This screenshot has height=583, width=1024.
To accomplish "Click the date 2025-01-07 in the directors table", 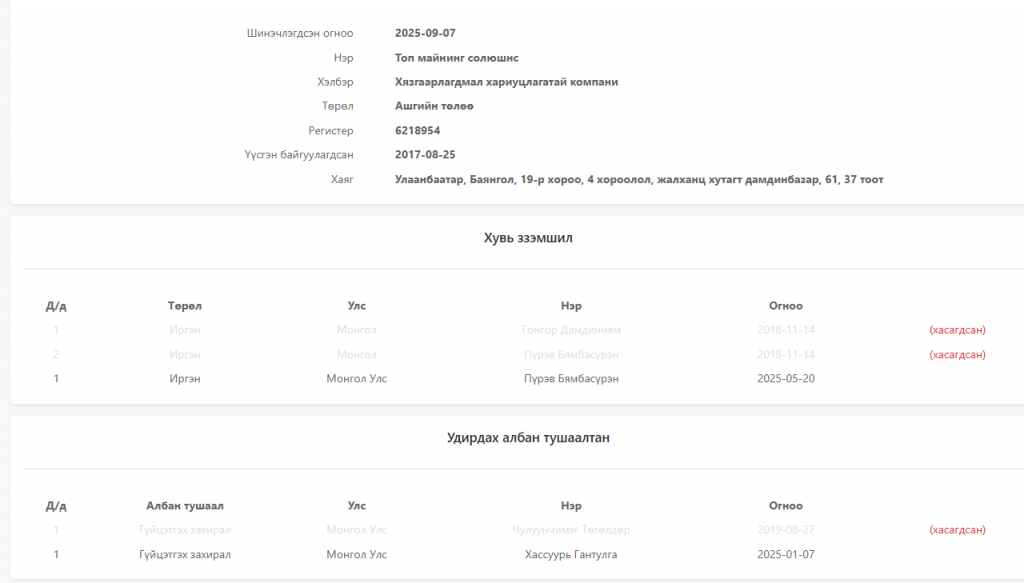I will click(x=785, y=555).
